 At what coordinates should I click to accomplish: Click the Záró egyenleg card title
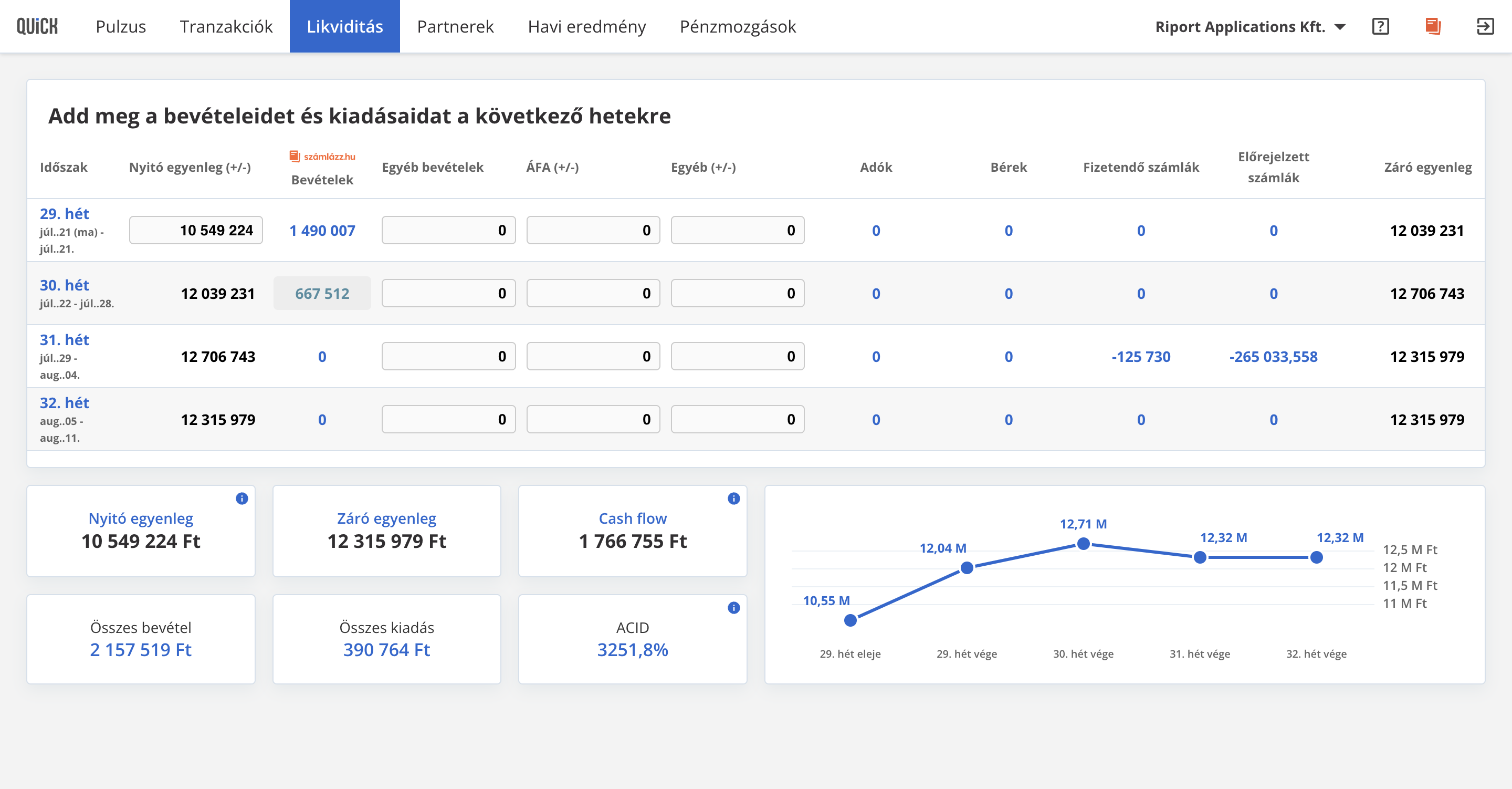[387, 518]
